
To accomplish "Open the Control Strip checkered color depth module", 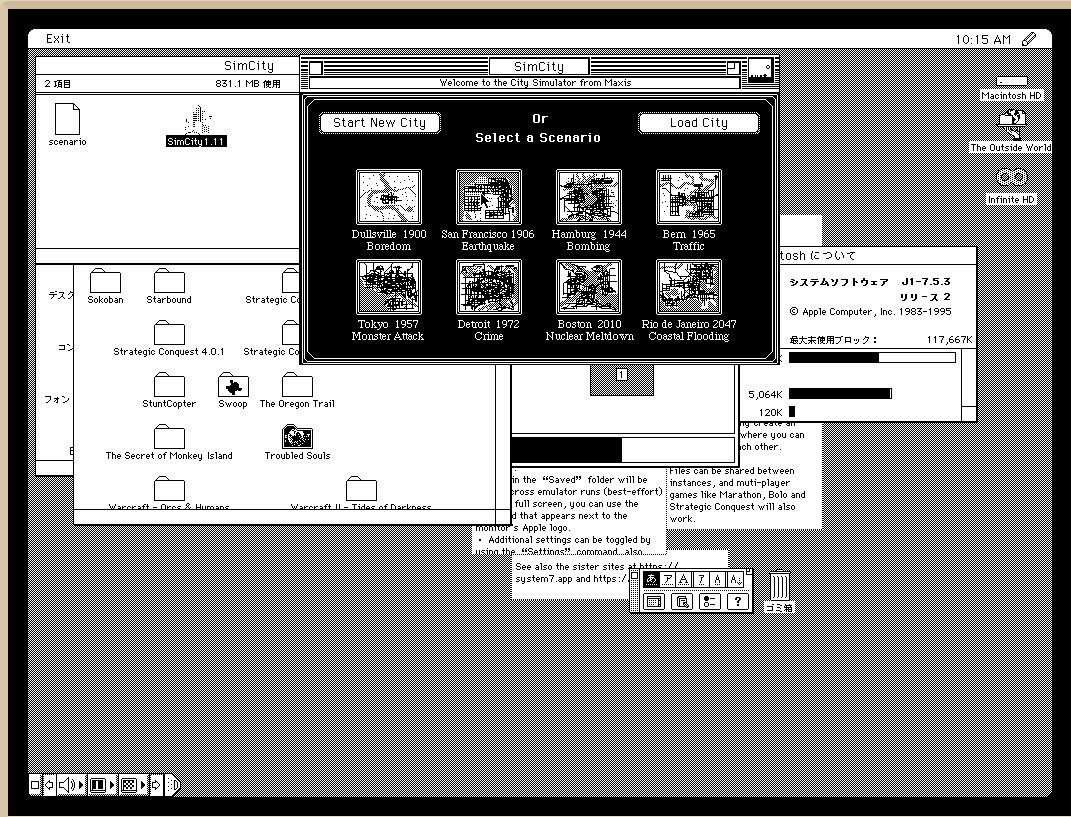I will click(x=132, y=785).
